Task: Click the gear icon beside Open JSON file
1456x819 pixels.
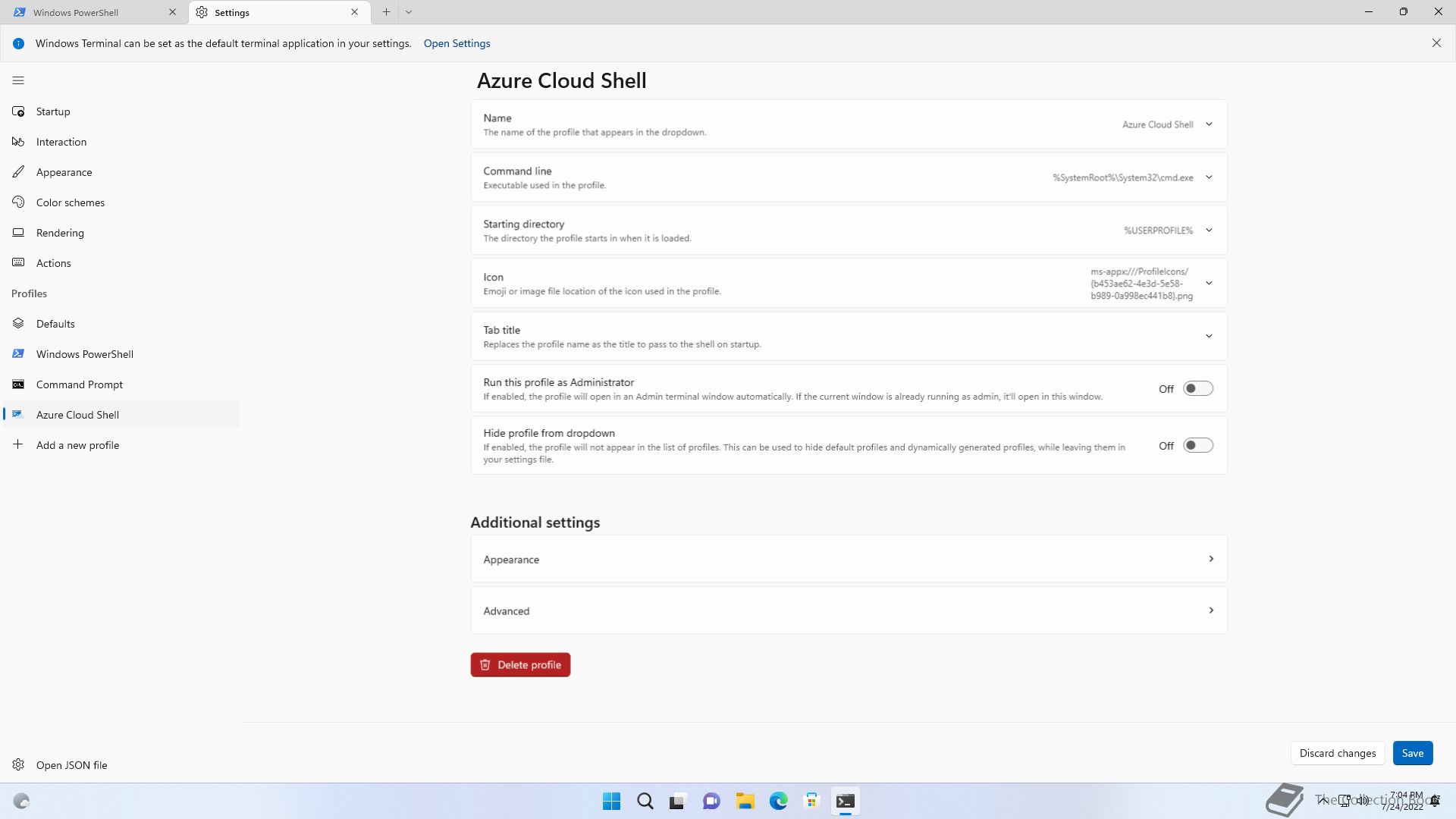Action: pos(18,764)
